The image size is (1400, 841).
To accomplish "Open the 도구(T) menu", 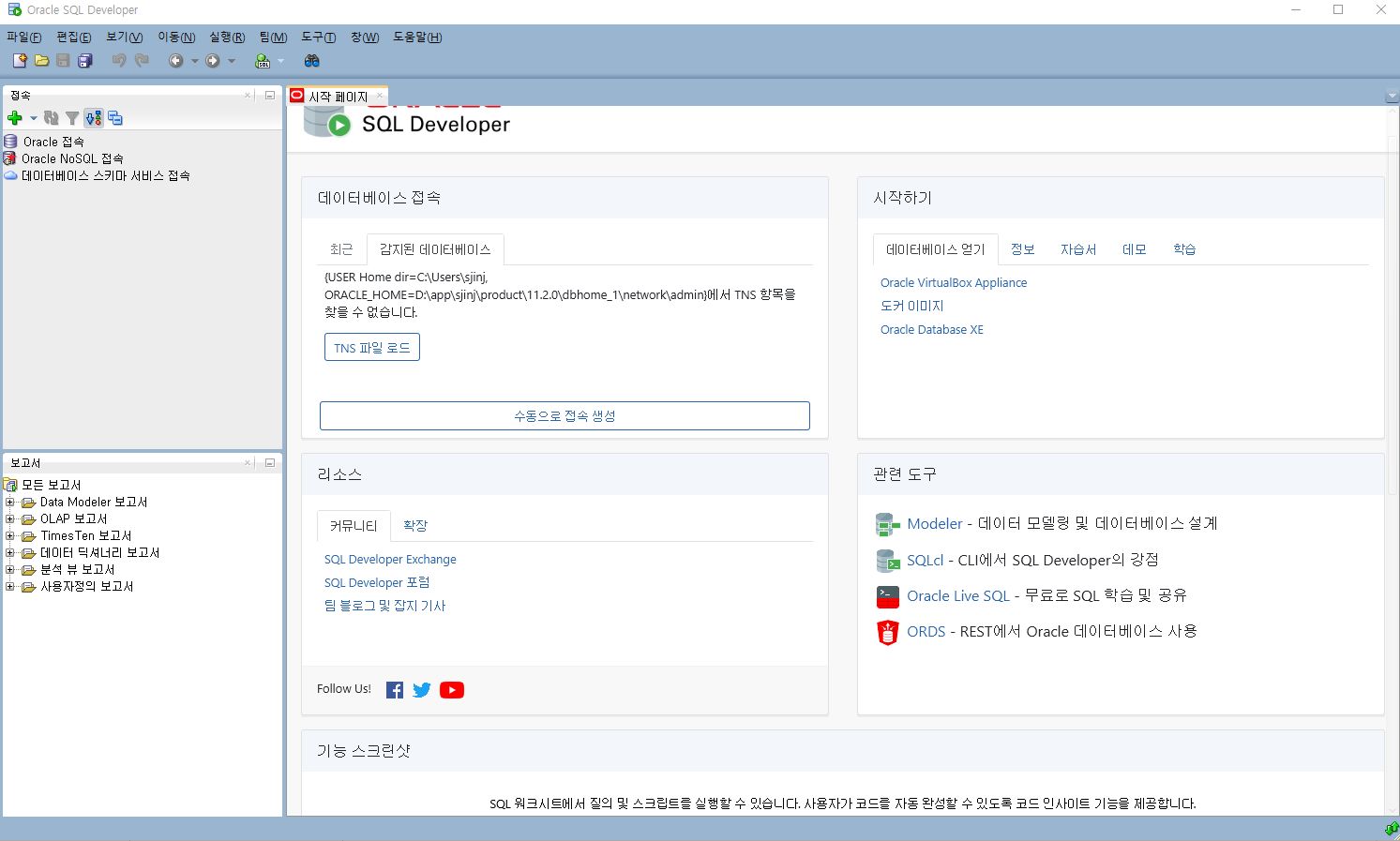I will (x=319, y=38).
